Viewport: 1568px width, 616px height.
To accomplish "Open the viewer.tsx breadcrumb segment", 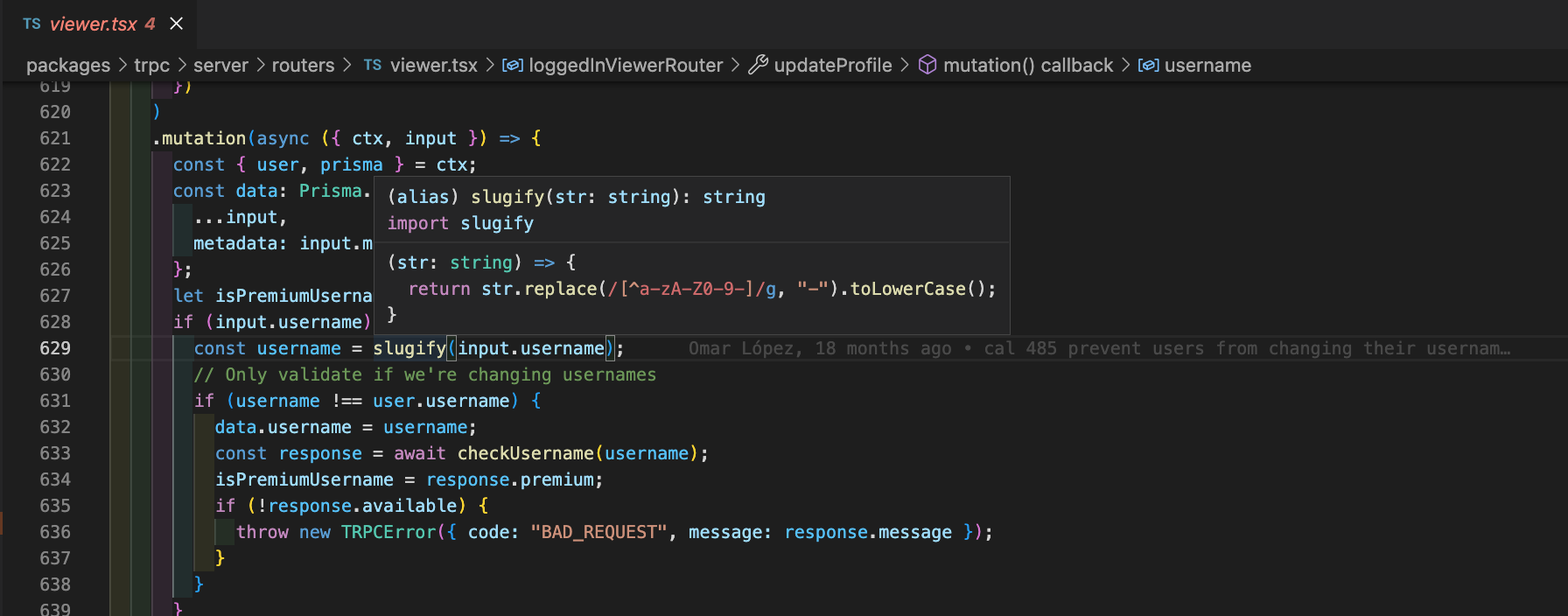I will [434, 66].
